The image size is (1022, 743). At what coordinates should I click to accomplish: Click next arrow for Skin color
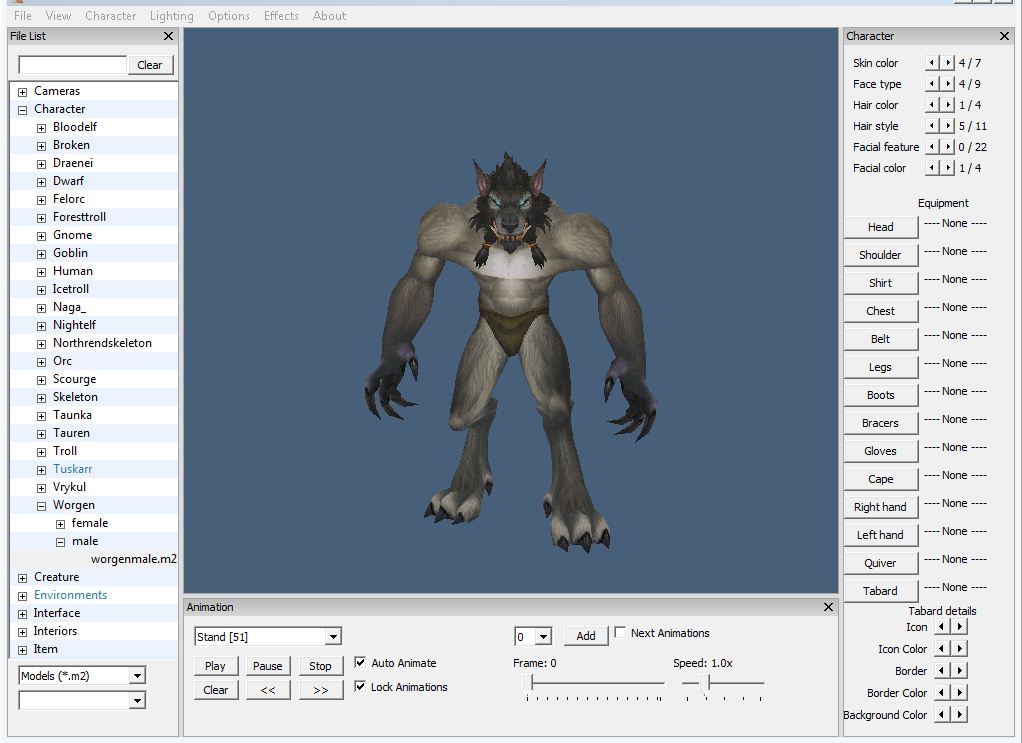coord(948,63)
